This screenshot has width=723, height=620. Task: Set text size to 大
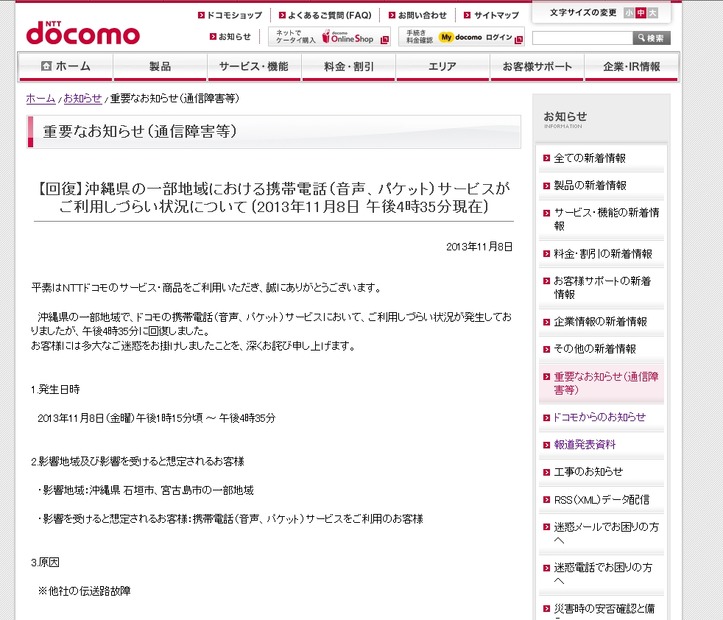(x=652, y=13)
